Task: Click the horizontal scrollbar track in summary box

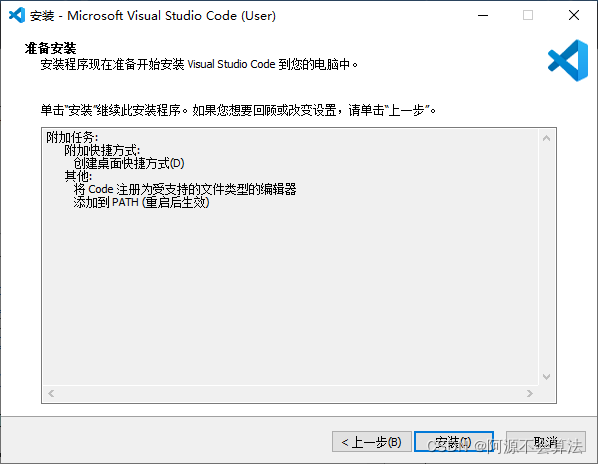Action: pyautogui.click(x=290, y=393)
